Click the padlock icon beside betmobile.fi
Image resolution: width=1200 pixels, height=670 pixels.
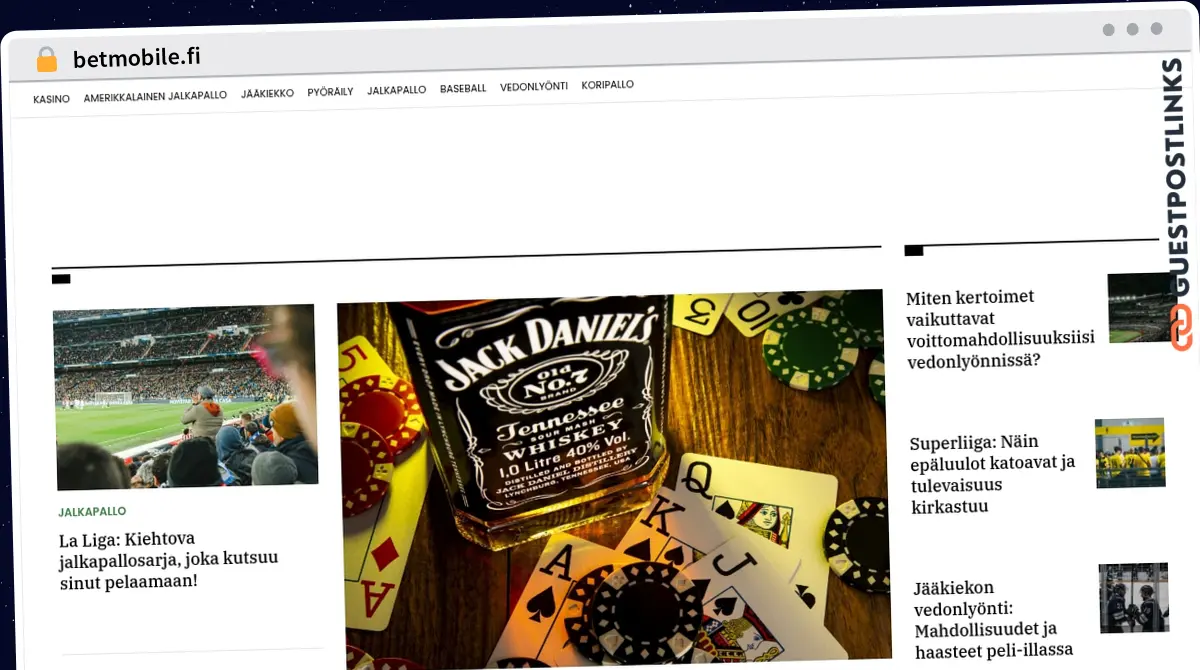tap(47, 60)
